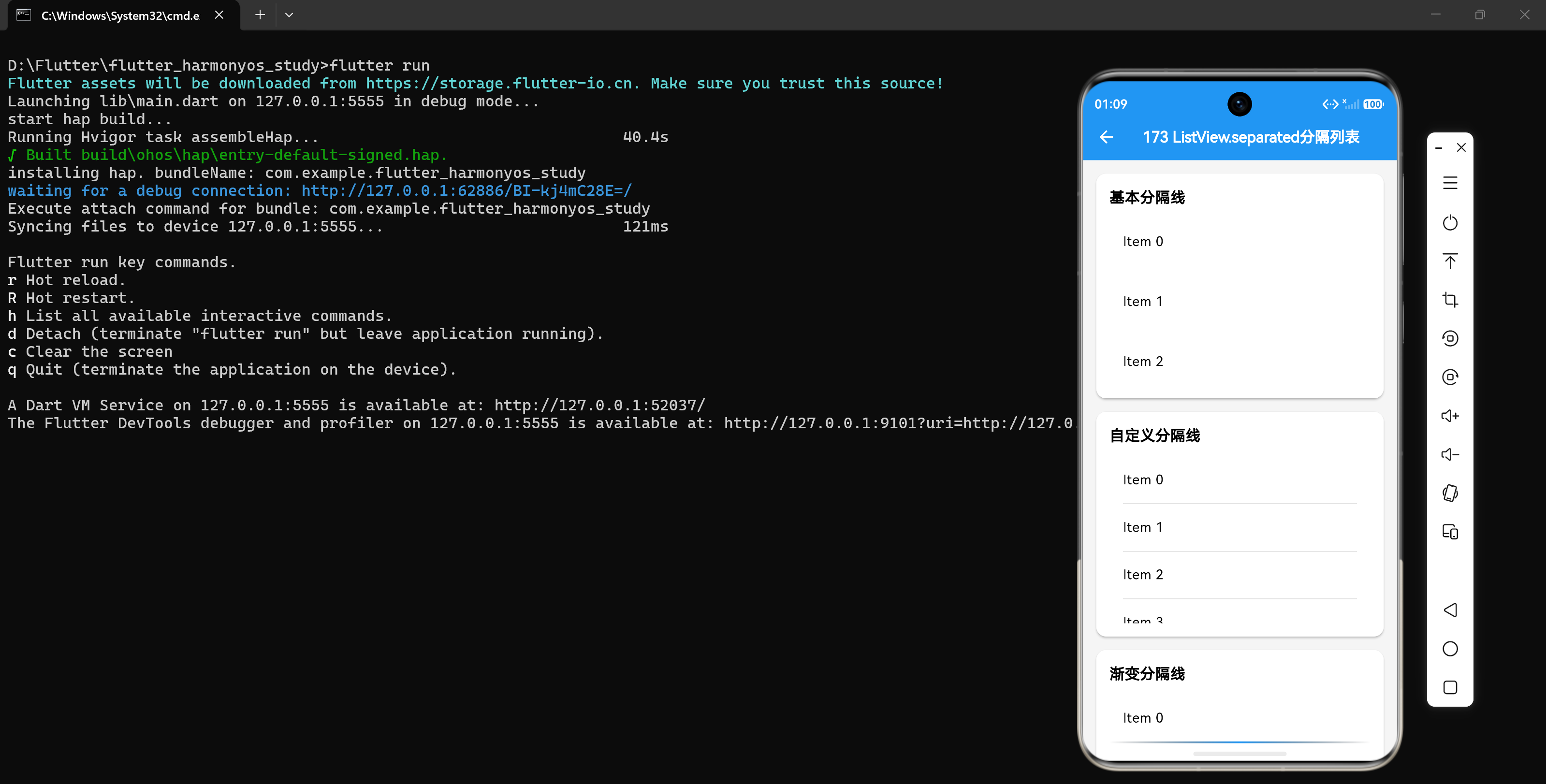This screenshot has height=784, width=1546.
Task: Click the screen record icon in emulator toolbar
Action: coord(1450,338)
